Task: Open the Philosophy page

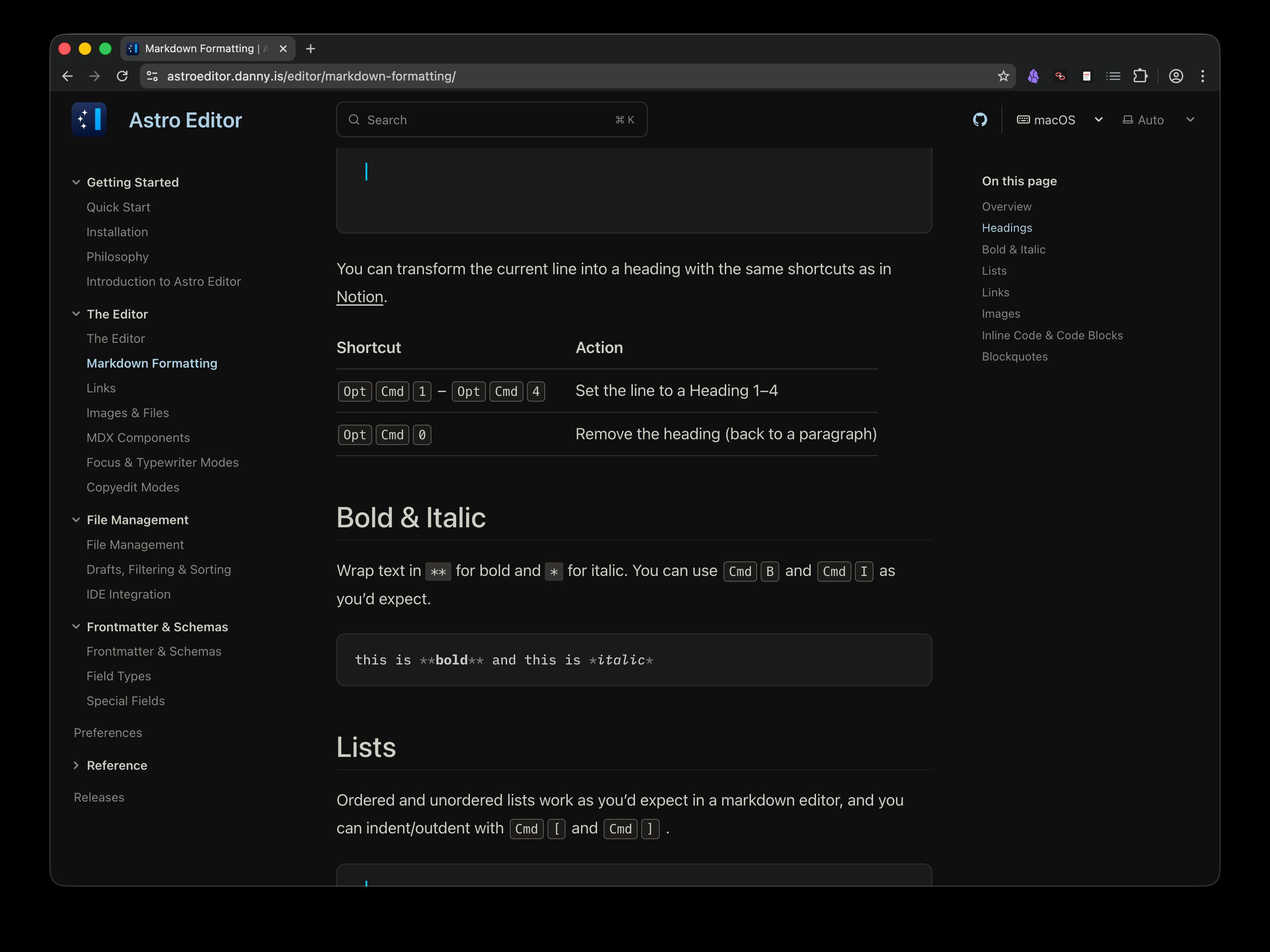Action: pyautogui.click(x=117, y=257)
